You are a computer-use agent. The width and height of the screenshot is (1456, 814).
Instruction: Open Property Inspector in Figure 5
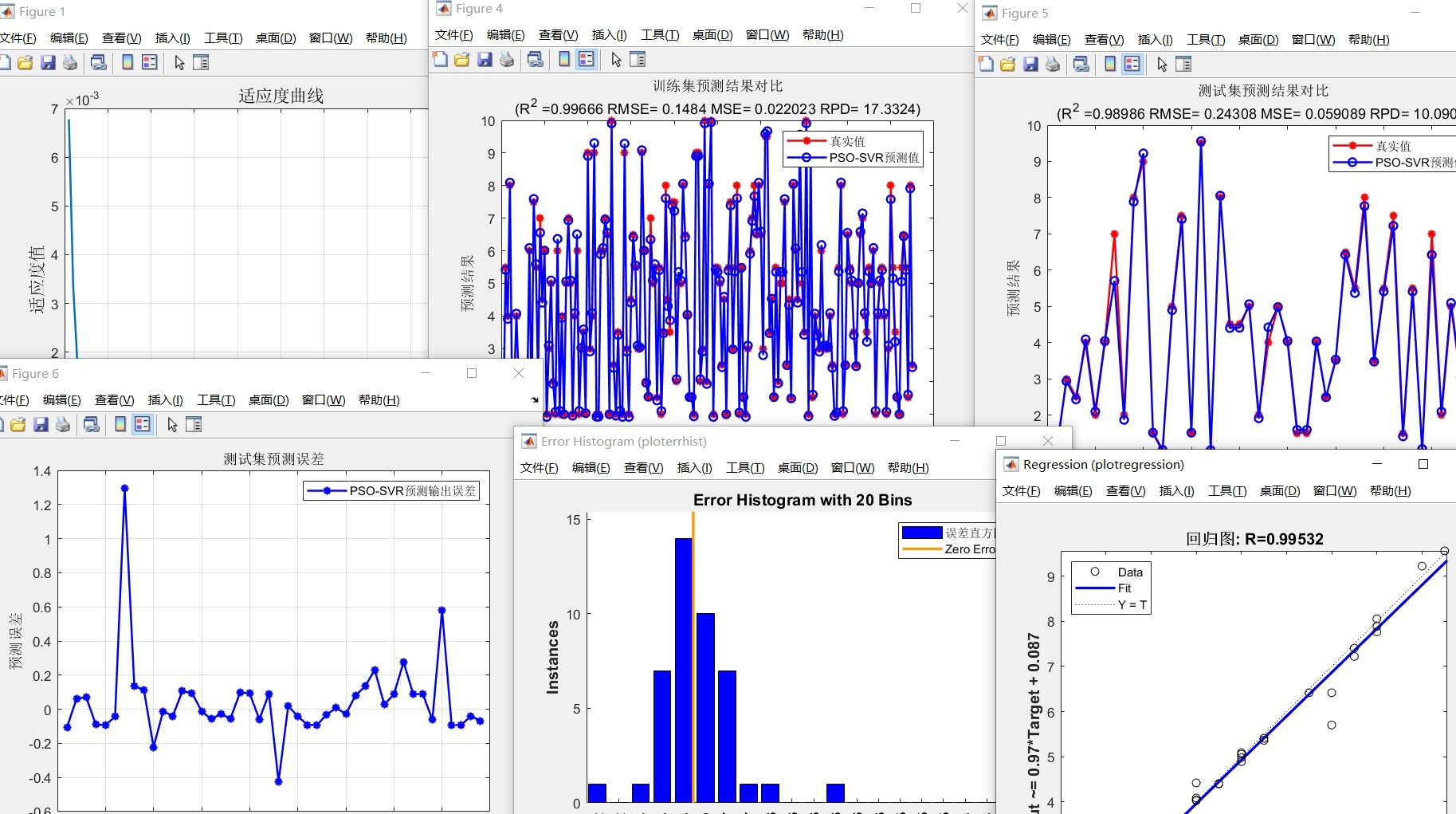pyautogui.click(x=1183, y=64)
